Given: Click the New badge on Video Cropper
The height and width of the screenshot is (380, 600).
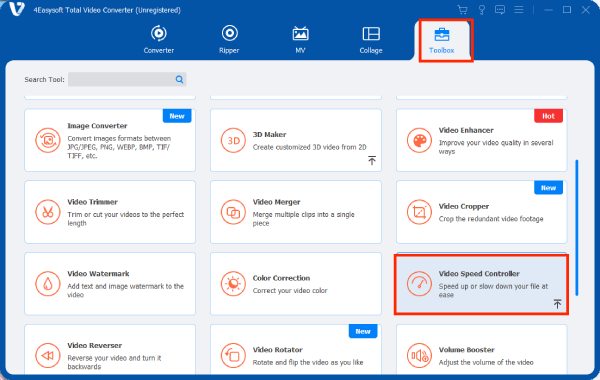Looking at the screenshot, I should tap(548, 188).
